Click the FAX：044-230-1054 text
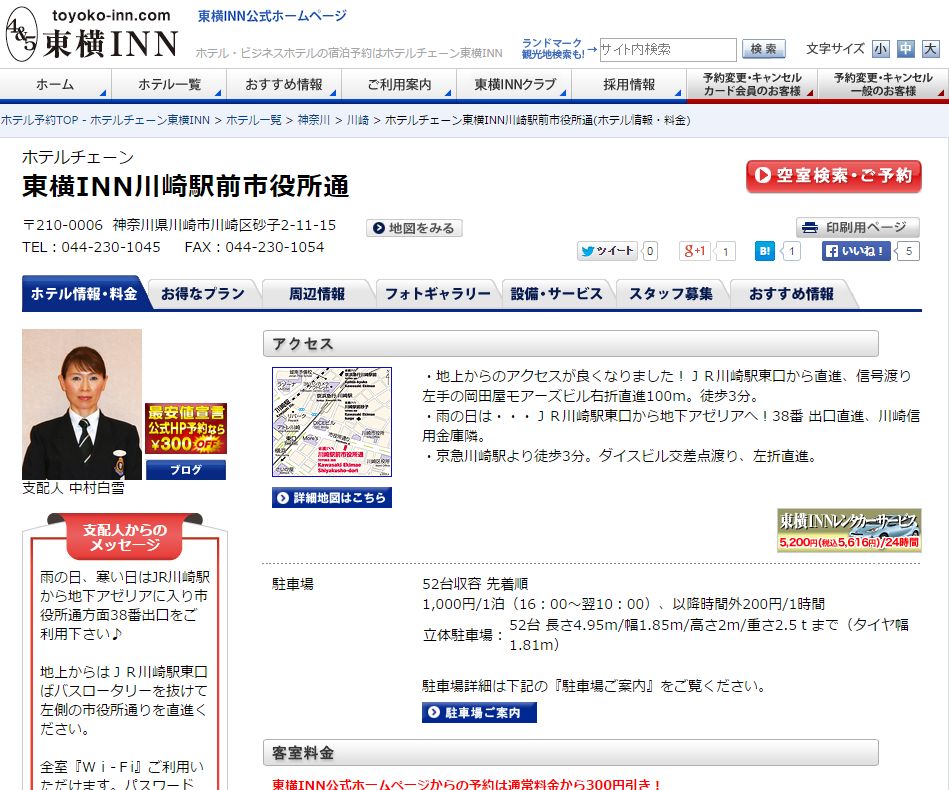This screenshot has height=790, width=949. pos(254,247)
